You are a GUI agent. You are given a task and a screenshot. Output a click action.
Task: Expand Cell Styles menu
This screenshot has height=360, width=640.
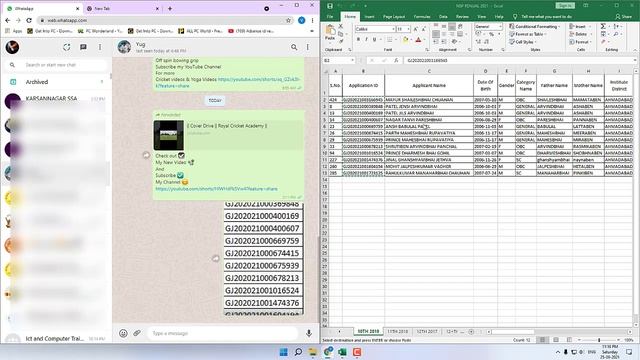tap(522, 42)
